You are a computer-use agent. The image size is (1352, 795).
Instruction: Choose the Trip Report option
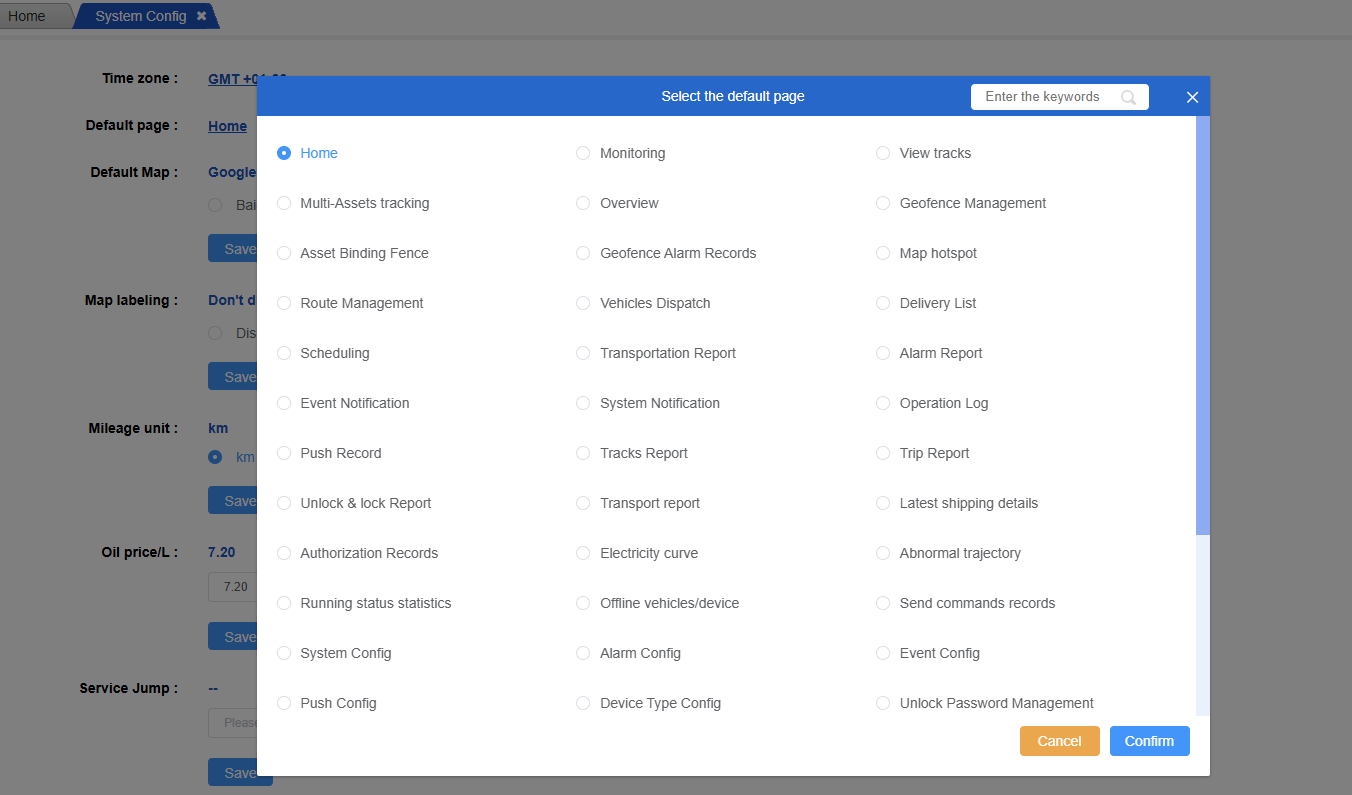pos(883,453)
